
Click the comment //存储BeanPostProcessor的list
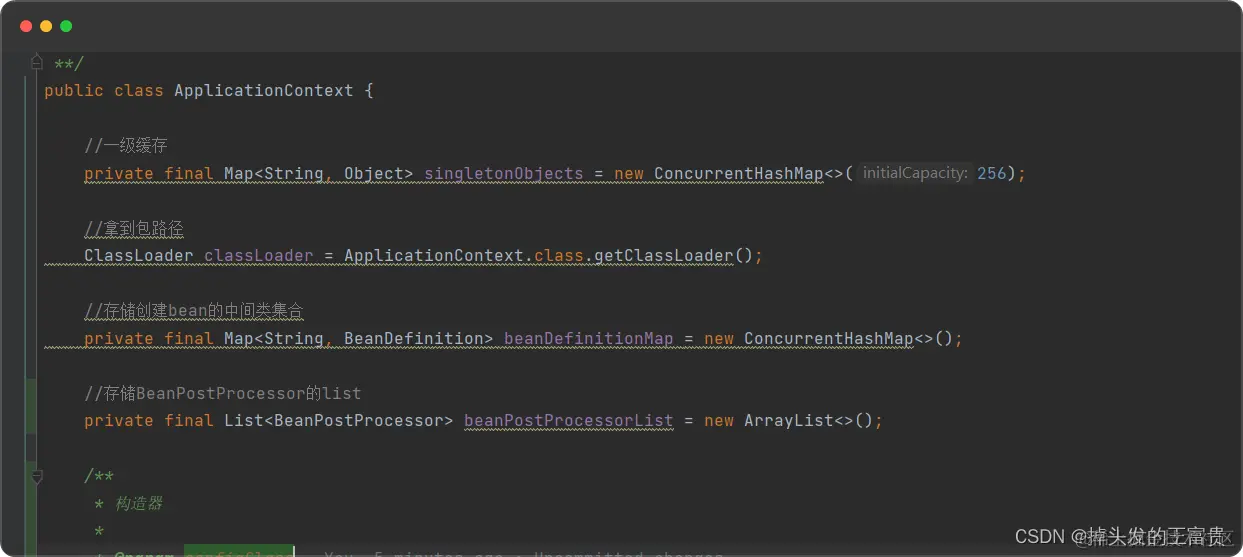tap(223, 393)
